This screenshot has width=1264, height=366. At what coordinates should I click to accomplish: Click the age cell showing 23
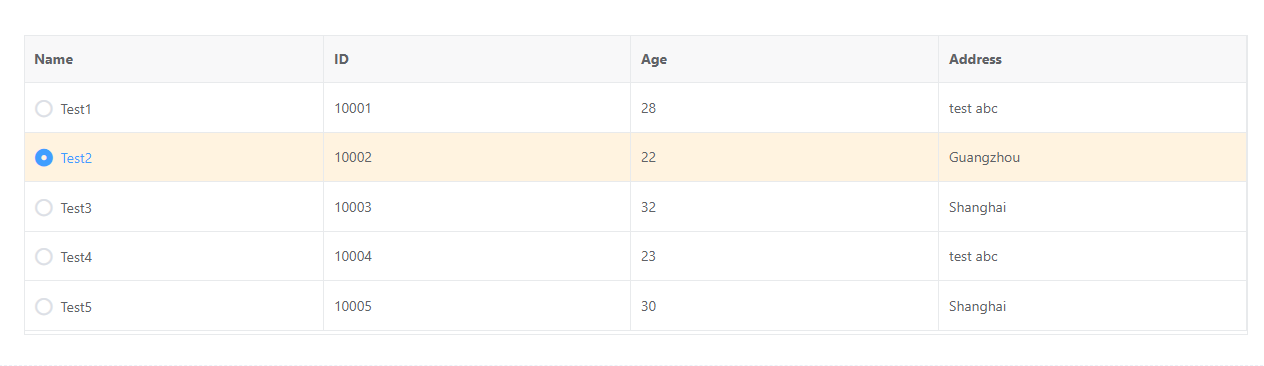point(785,256)
